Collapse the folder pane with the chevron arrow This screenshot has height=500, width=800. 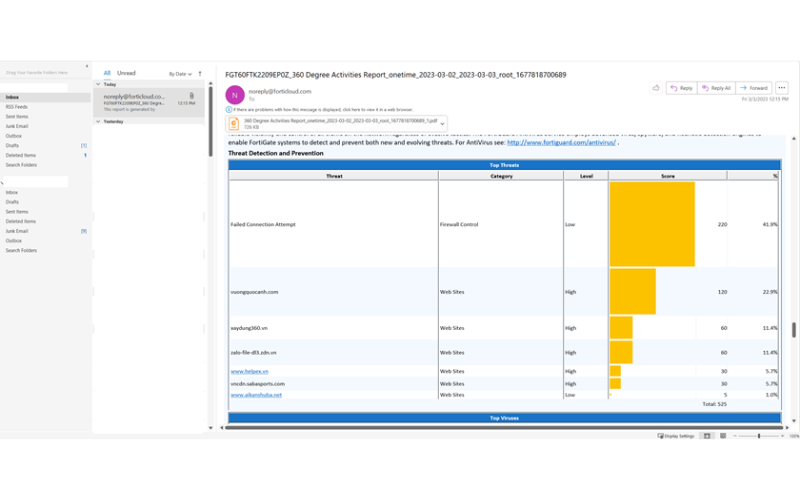[87, 66]
